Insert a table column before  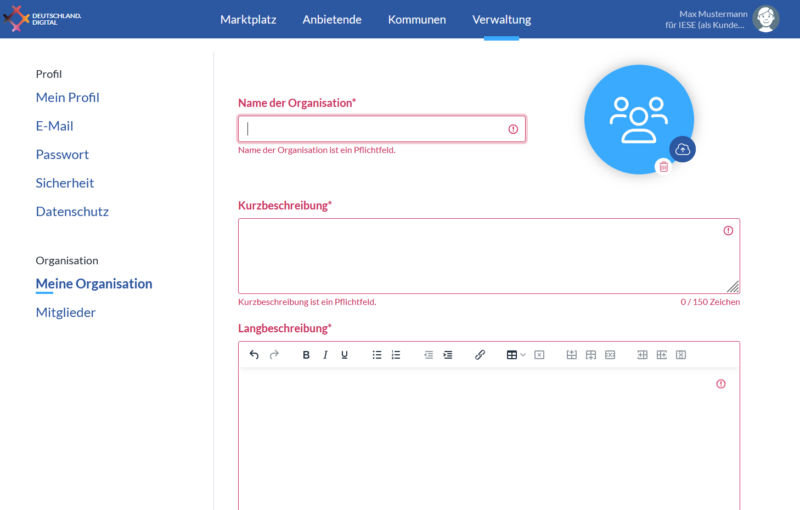click(x=642, y=355)
